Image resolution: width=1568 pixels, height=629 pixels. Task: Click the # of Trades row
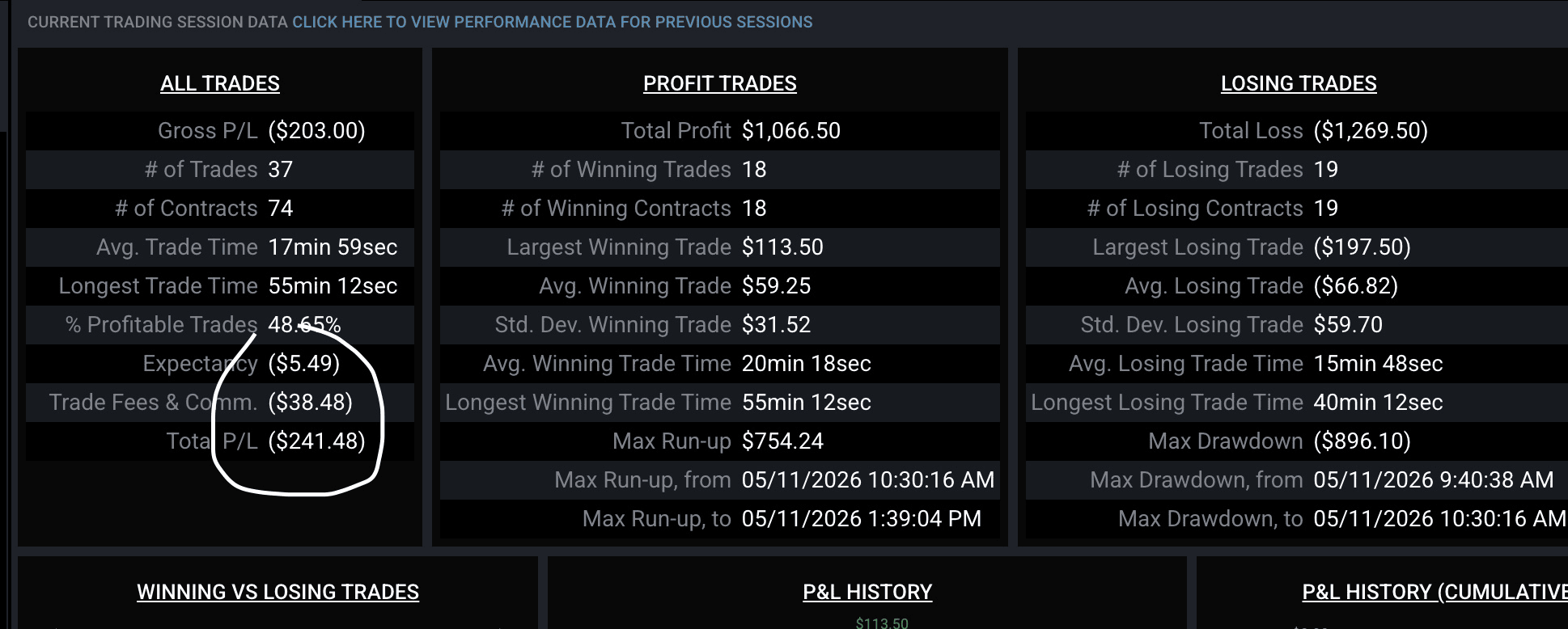(x=220, y=169)
